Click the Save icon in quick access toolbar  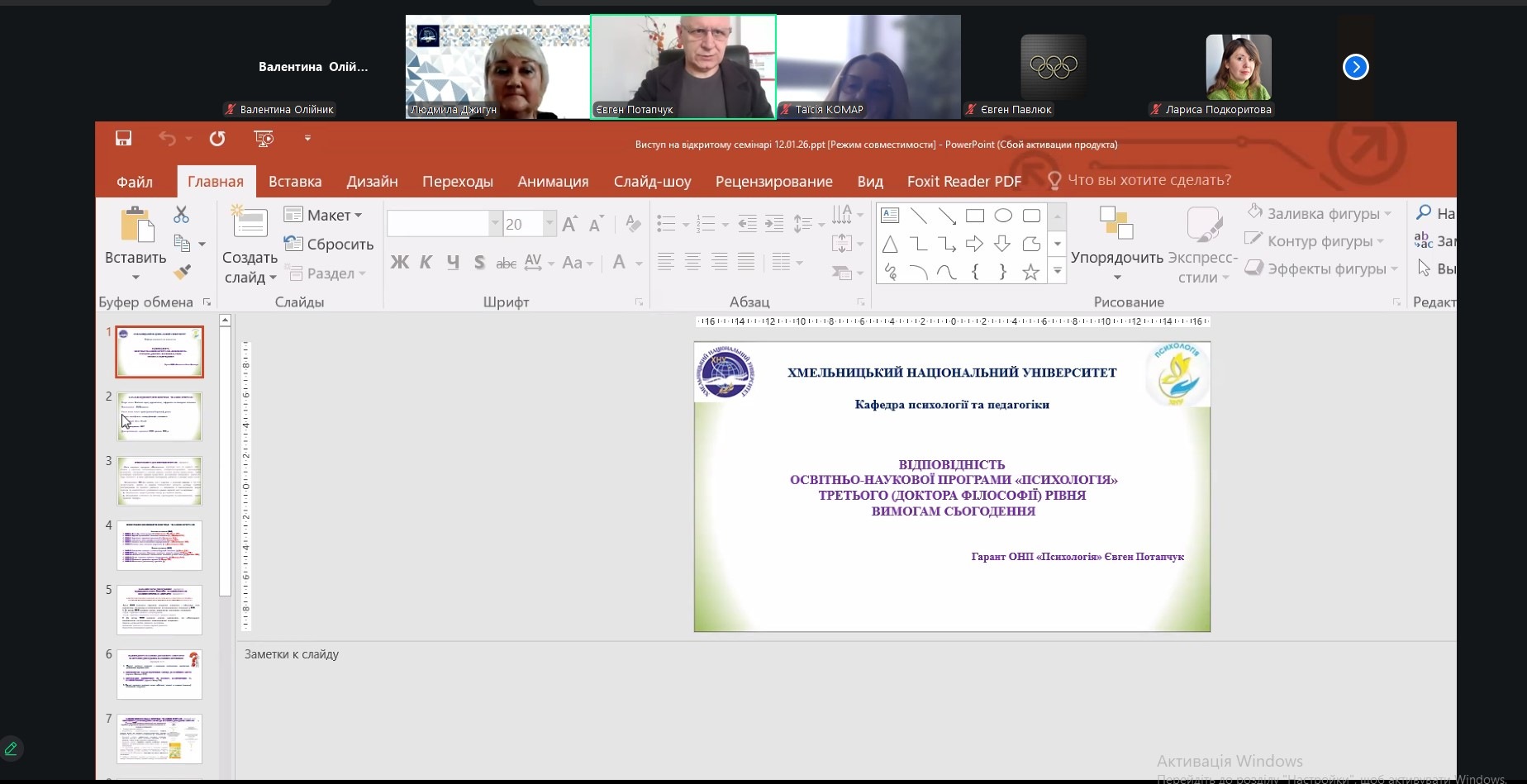(123, 139)
